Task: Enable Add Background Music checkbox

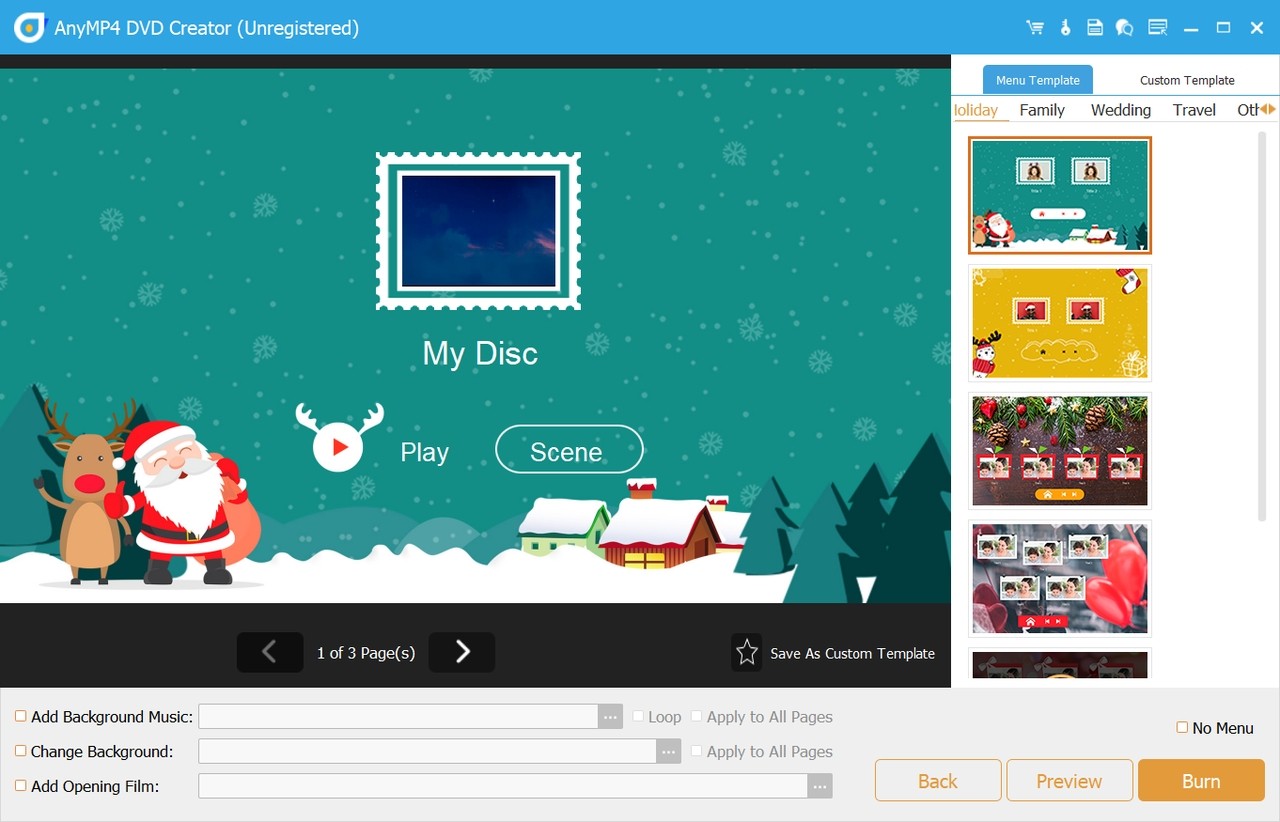Action: tap(21, 716)
